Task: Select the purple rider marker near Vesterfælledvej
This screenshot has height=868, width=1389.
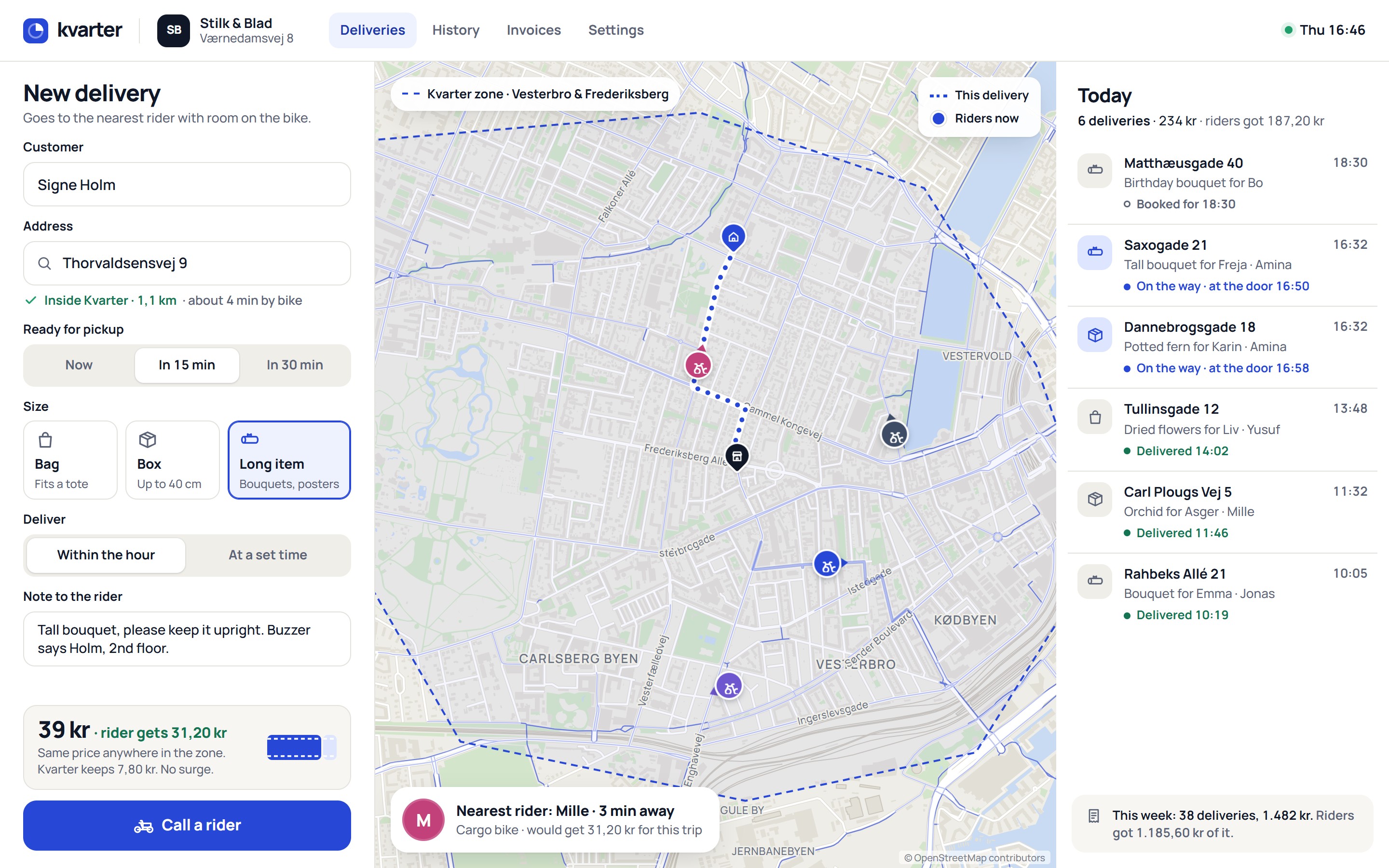Action: coord(729,686)
